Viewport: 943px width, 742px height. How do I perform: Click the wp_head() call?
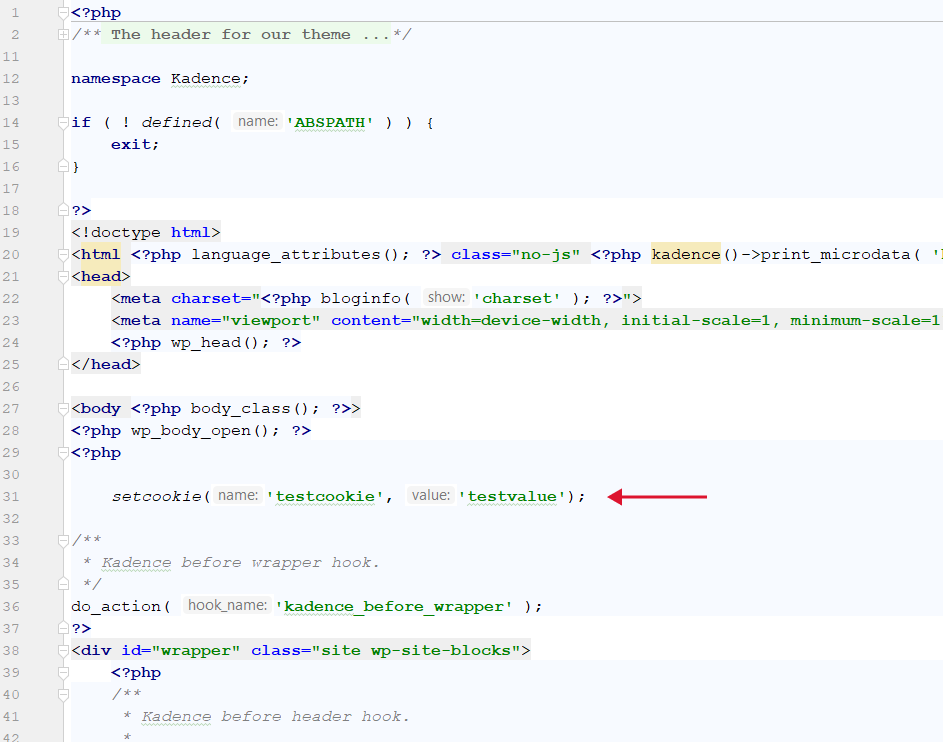[x=215, y=343]
